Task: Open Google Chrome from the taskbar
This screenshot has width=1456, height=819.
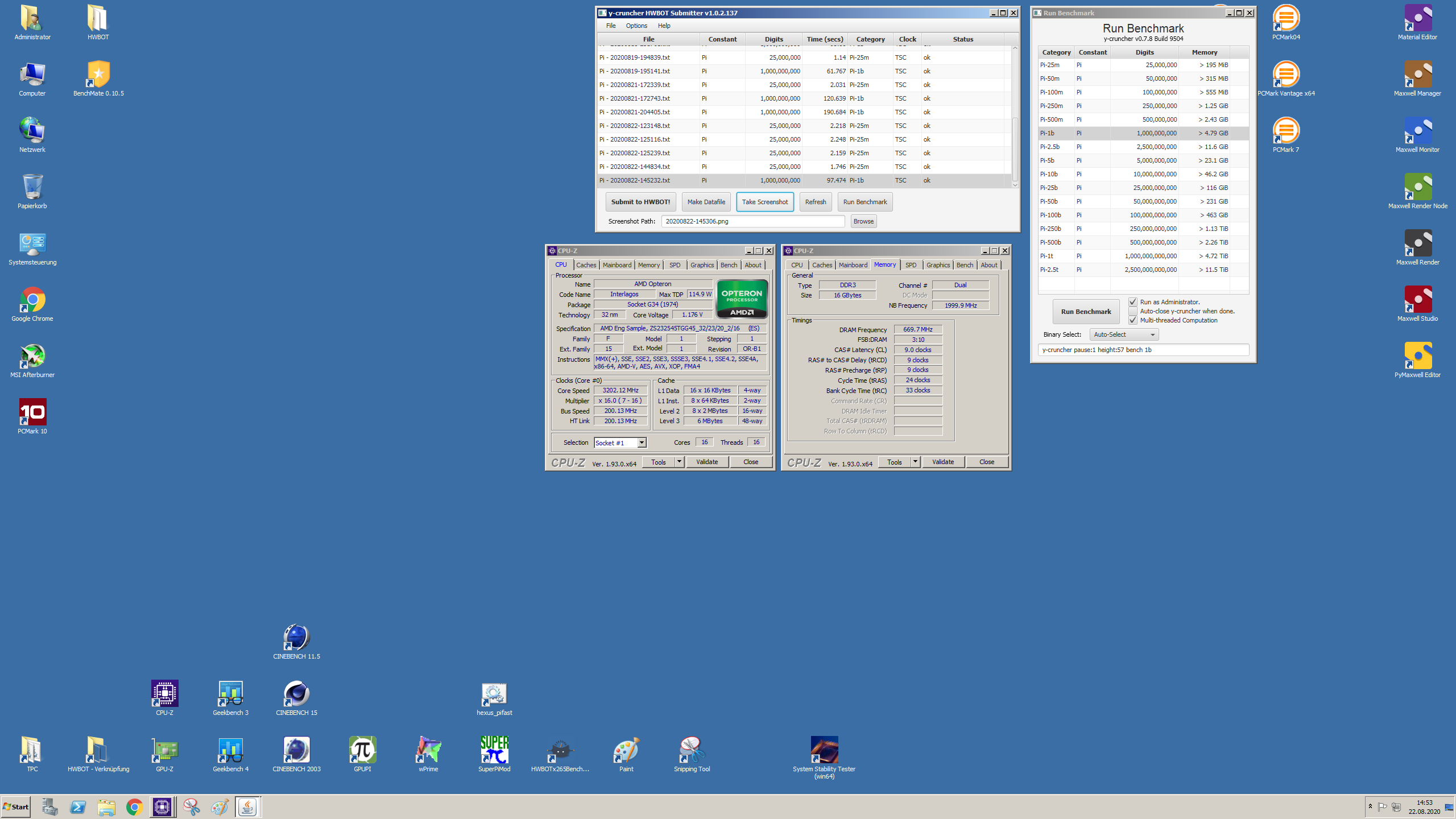Action: 134,806
